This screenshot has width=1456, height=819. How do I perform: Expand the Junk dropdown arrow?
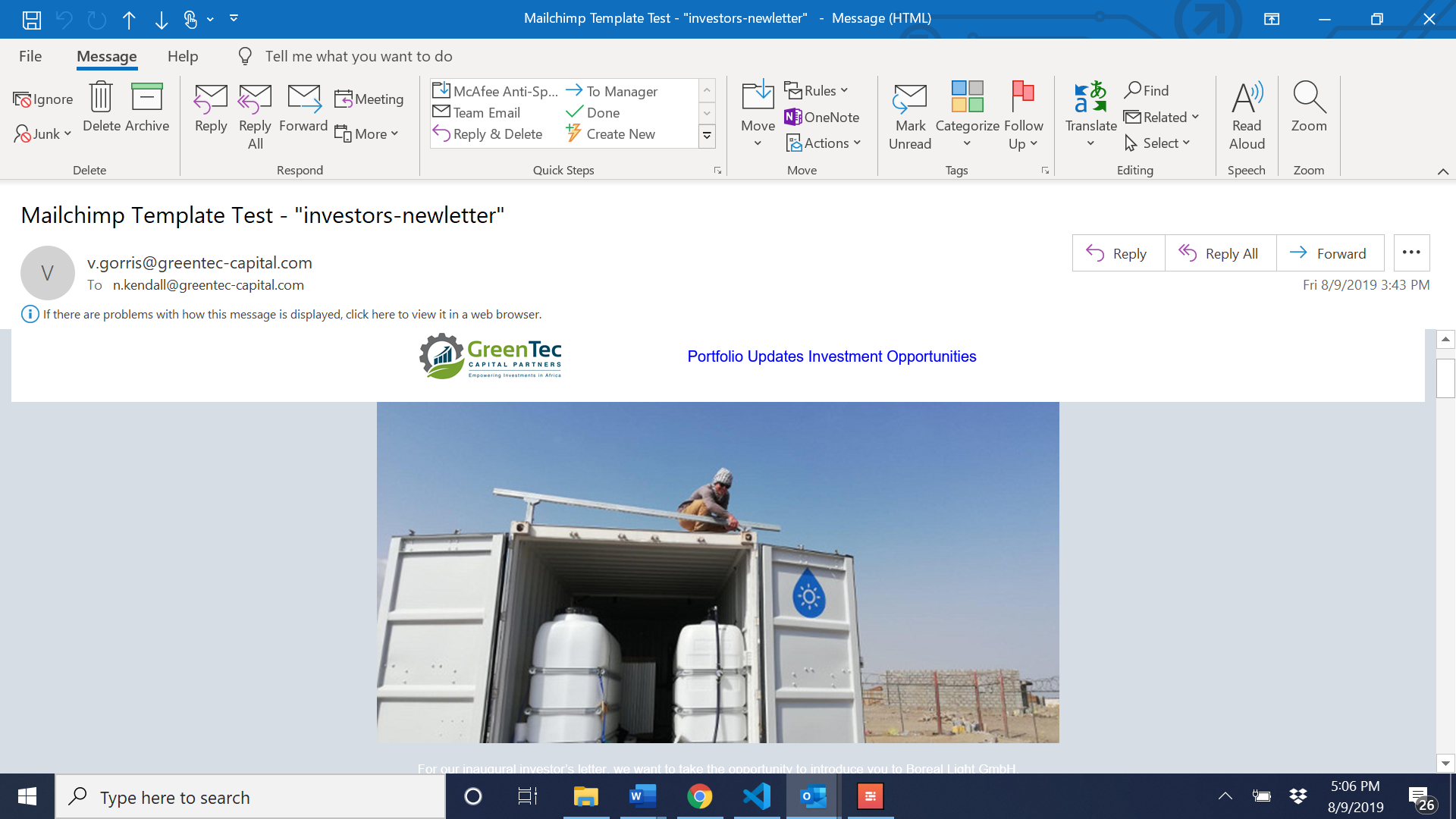(67, 134)
